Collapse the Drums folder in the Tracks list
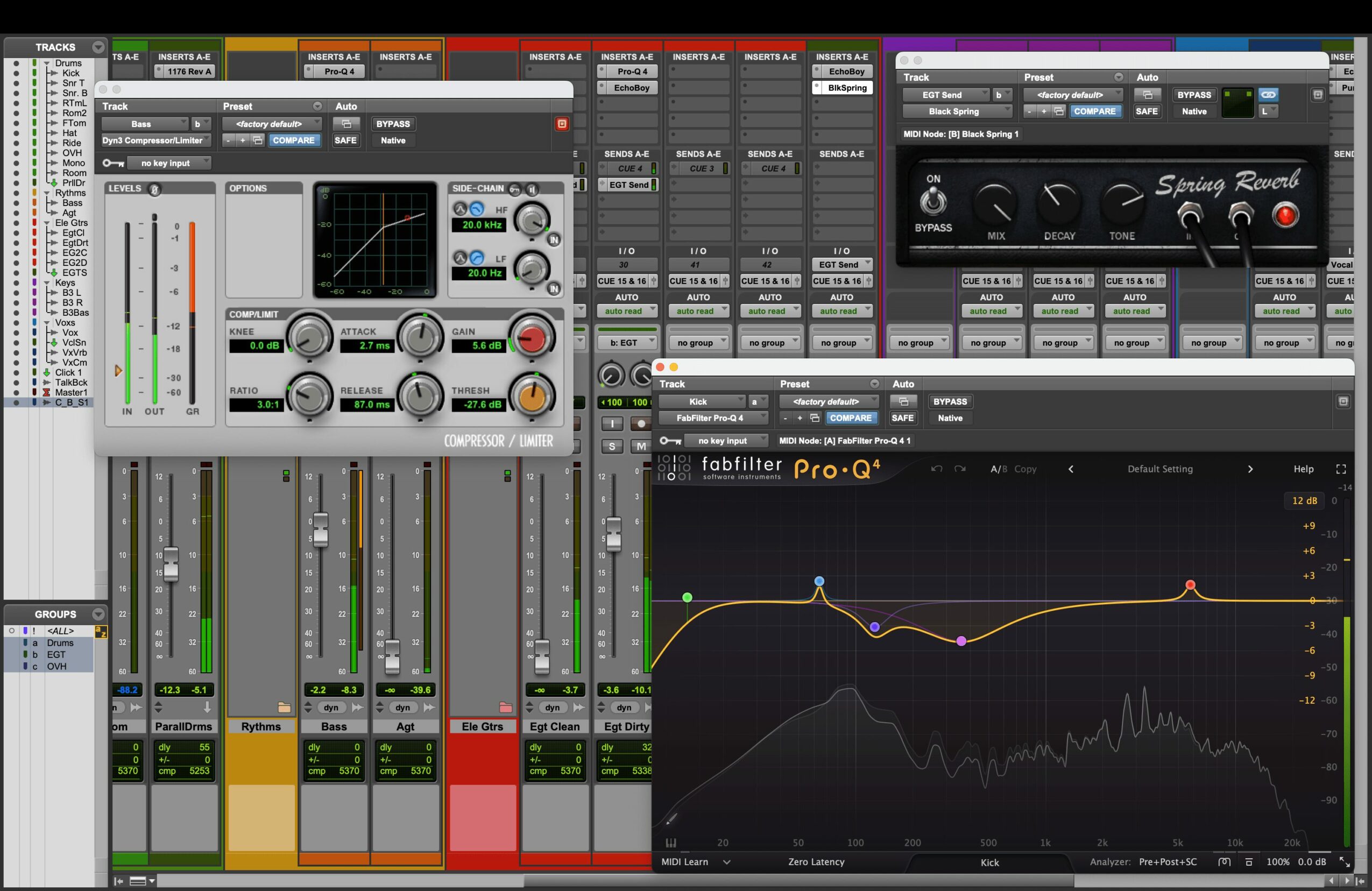The image size is (1372, 891). [47, 63]
